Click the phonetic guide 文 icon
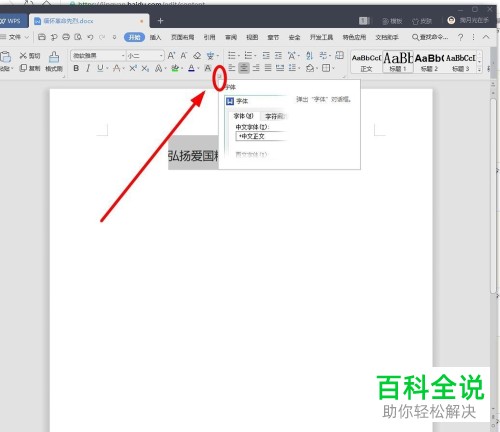 coord(210,56)
